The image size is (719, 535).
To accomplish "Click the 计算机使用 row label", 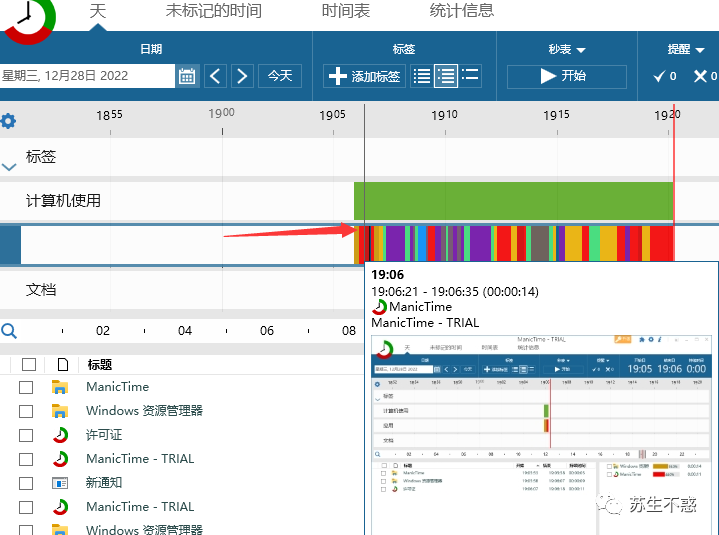I will [x=63, y=201].
